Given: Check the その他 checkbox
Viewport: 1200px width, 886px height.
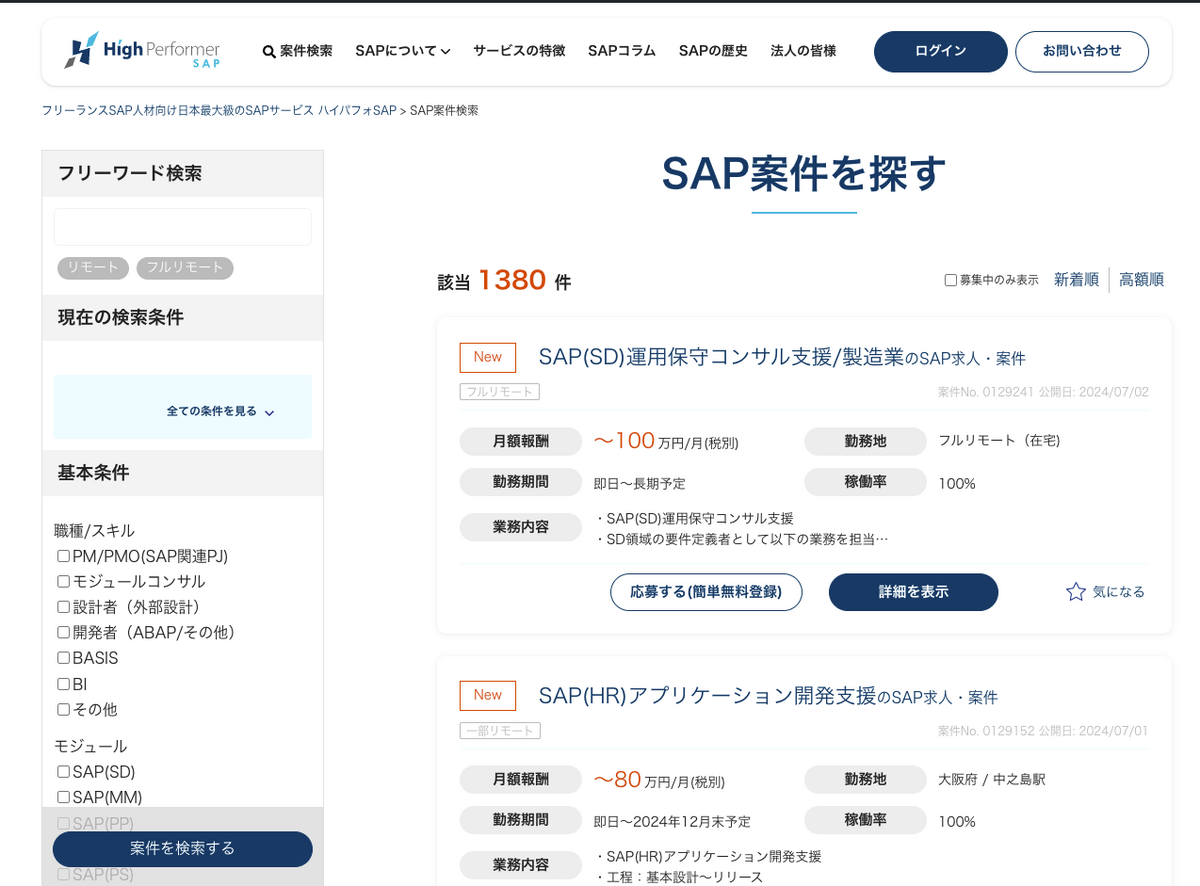Looking at the screenshot, I should tap(63, 710).
